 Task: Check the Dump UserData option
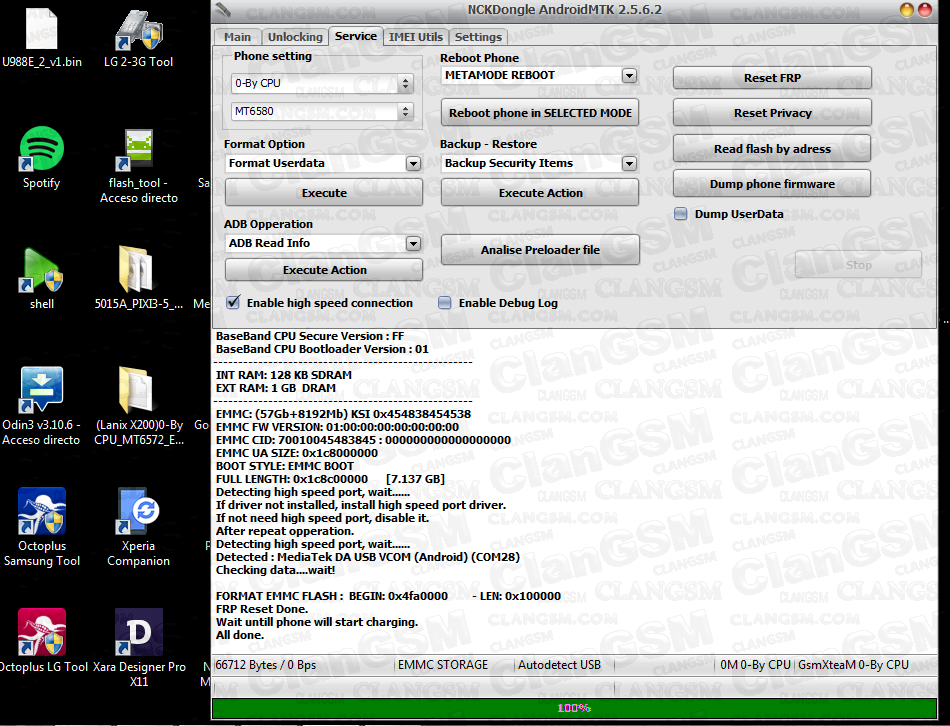681,213
